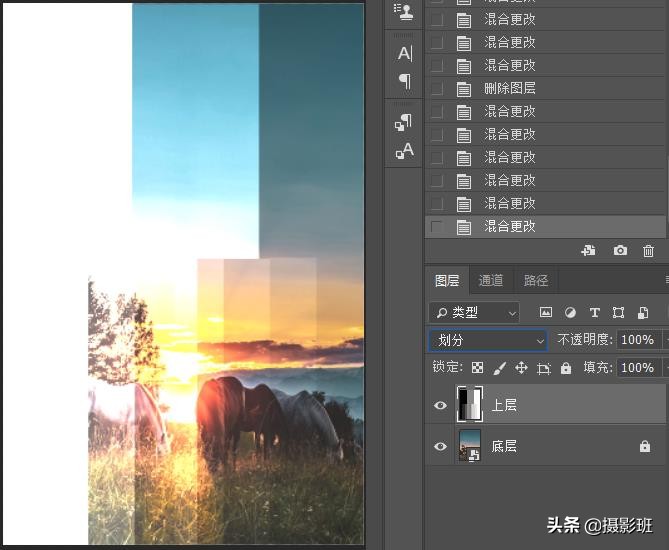Click the 不透明度 opacity value field
669x550 pixels.
(x=637, y=340)
